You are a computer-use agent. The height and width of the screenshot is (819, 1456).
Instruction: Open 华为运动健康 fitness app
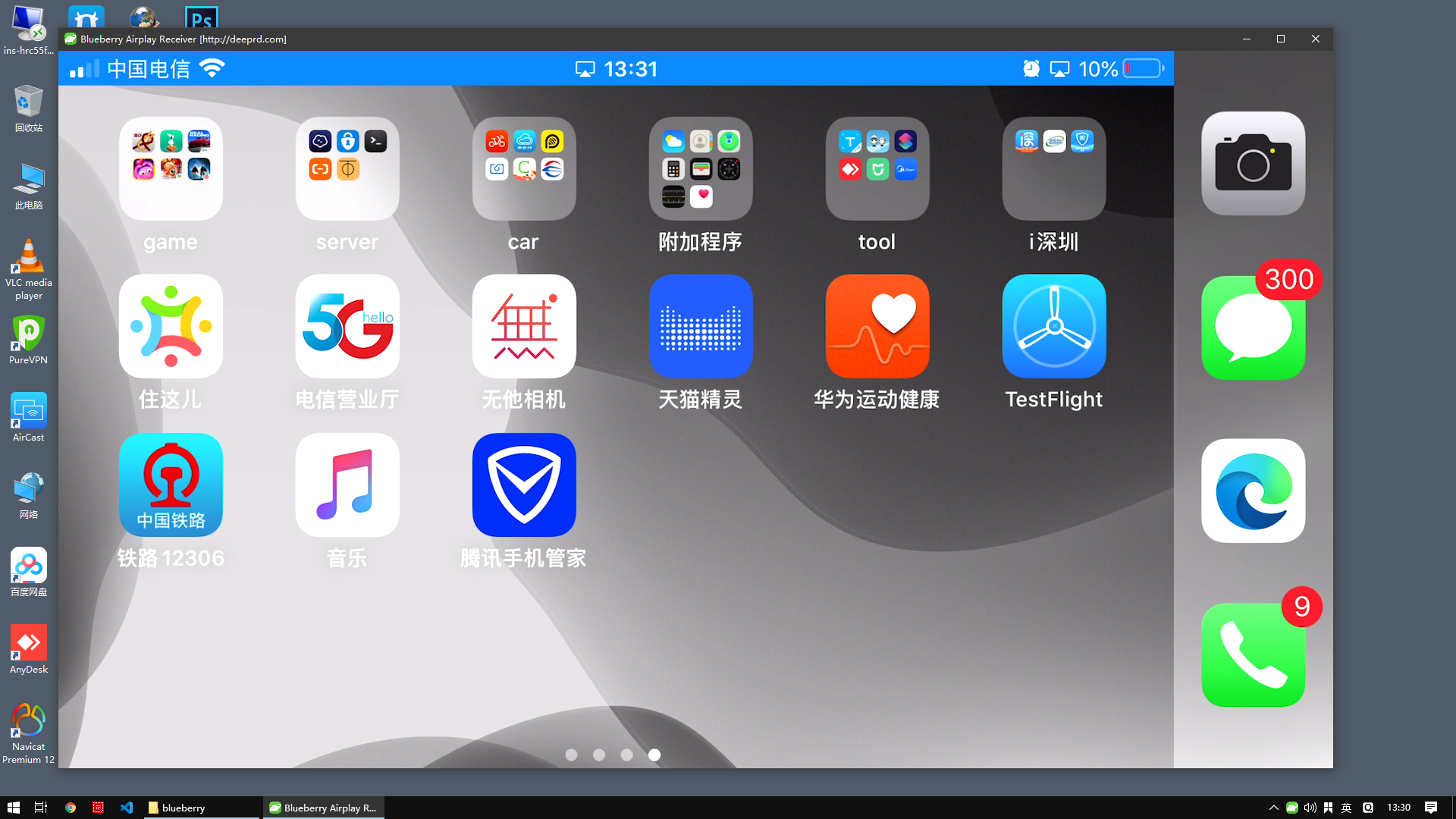pos(877,327)
